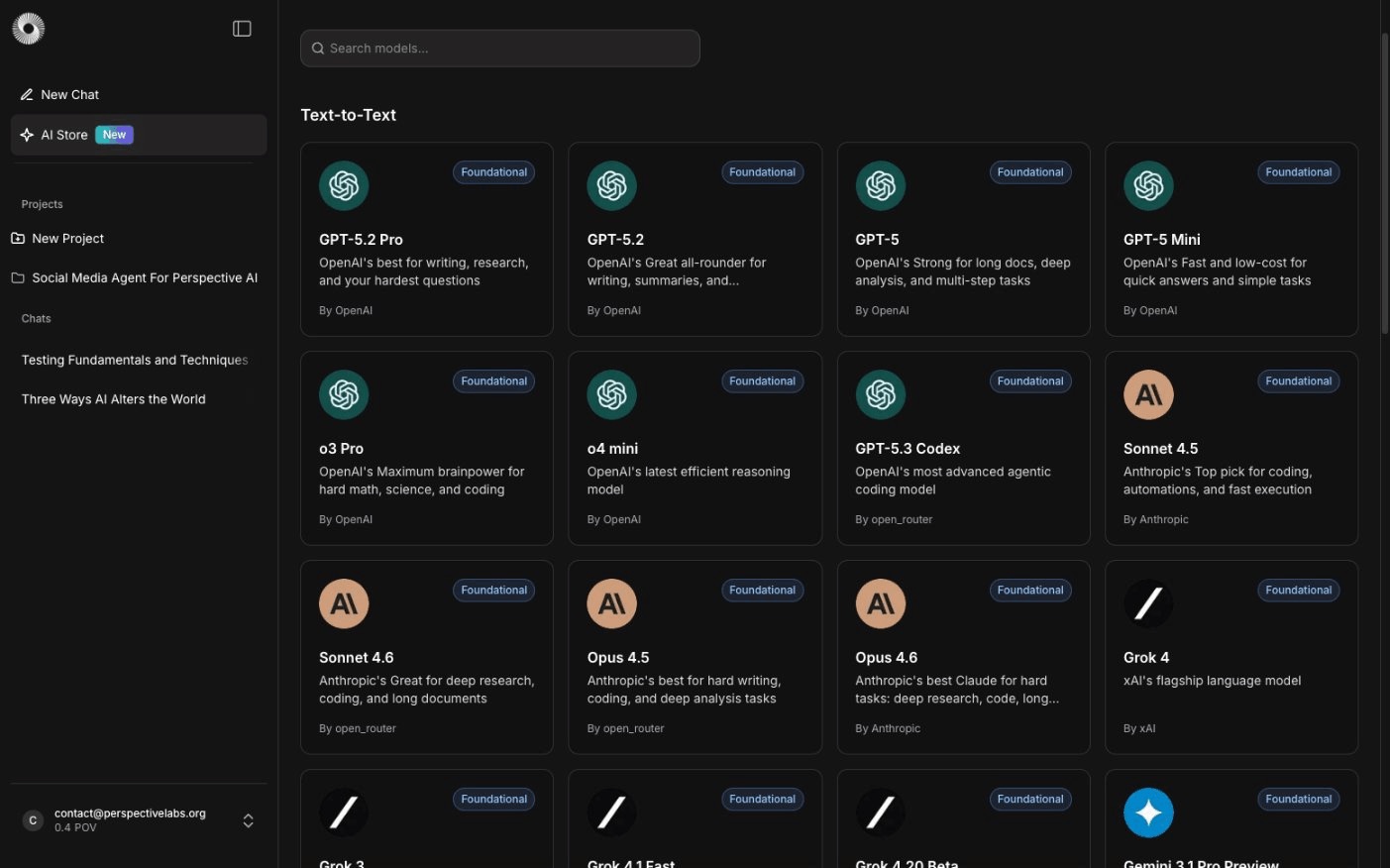This screenshot has width=1390, height=868.
Task: Click the Gemini 3.1 Pro Preview star icon
Action: tap(1148, 813)
